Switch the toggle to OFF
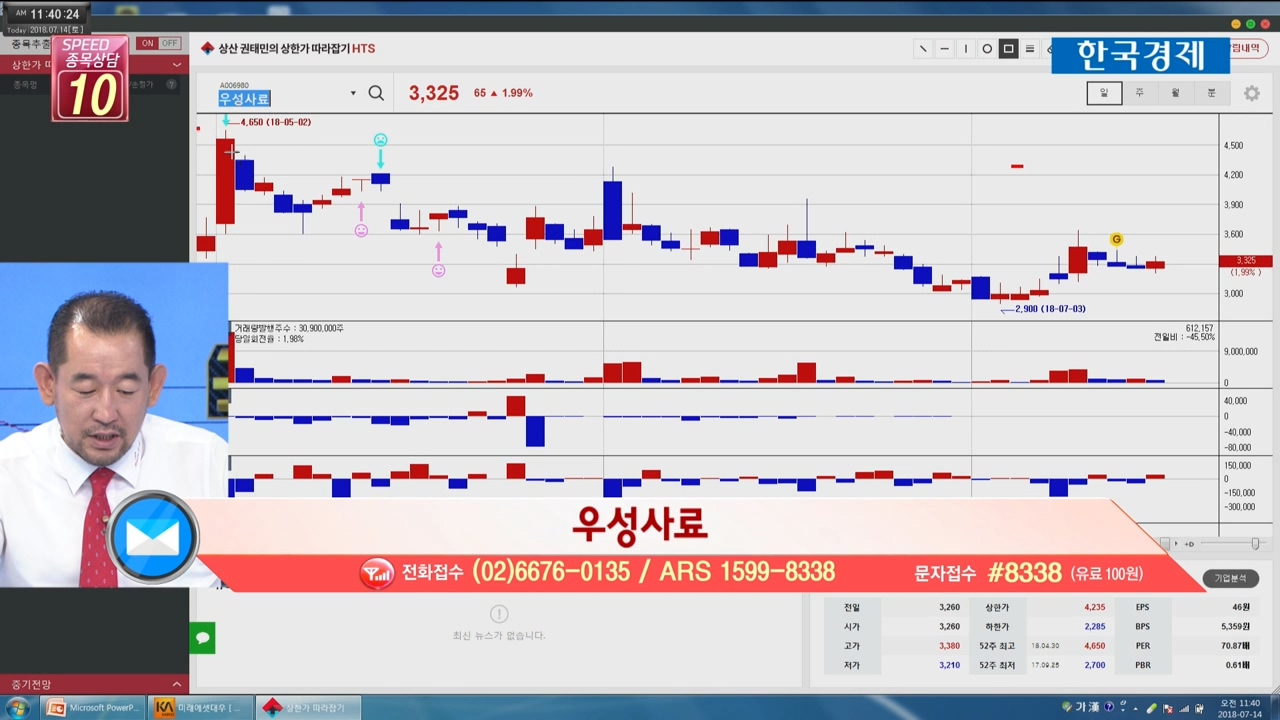 (169, 43)
